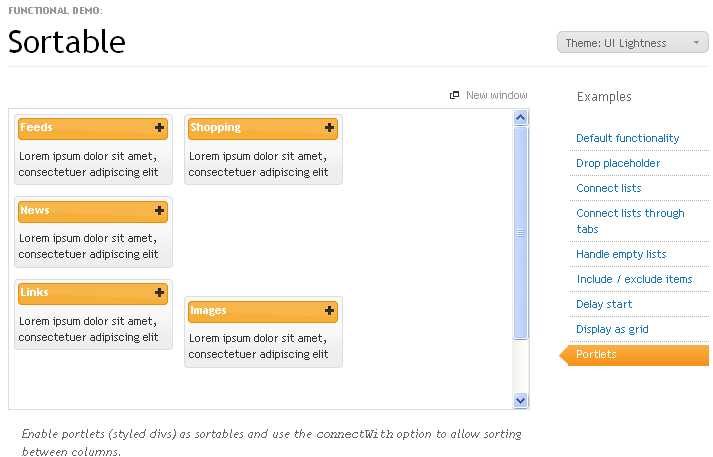Click the New window icon
This screenshot has width=713, height=457.
tap(455, 96)
